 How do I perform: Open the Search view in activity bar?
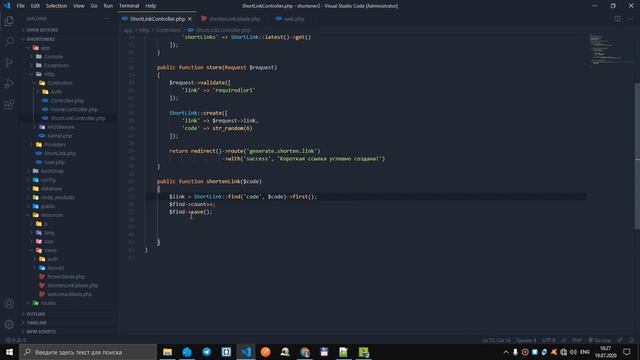coord(9,42)
